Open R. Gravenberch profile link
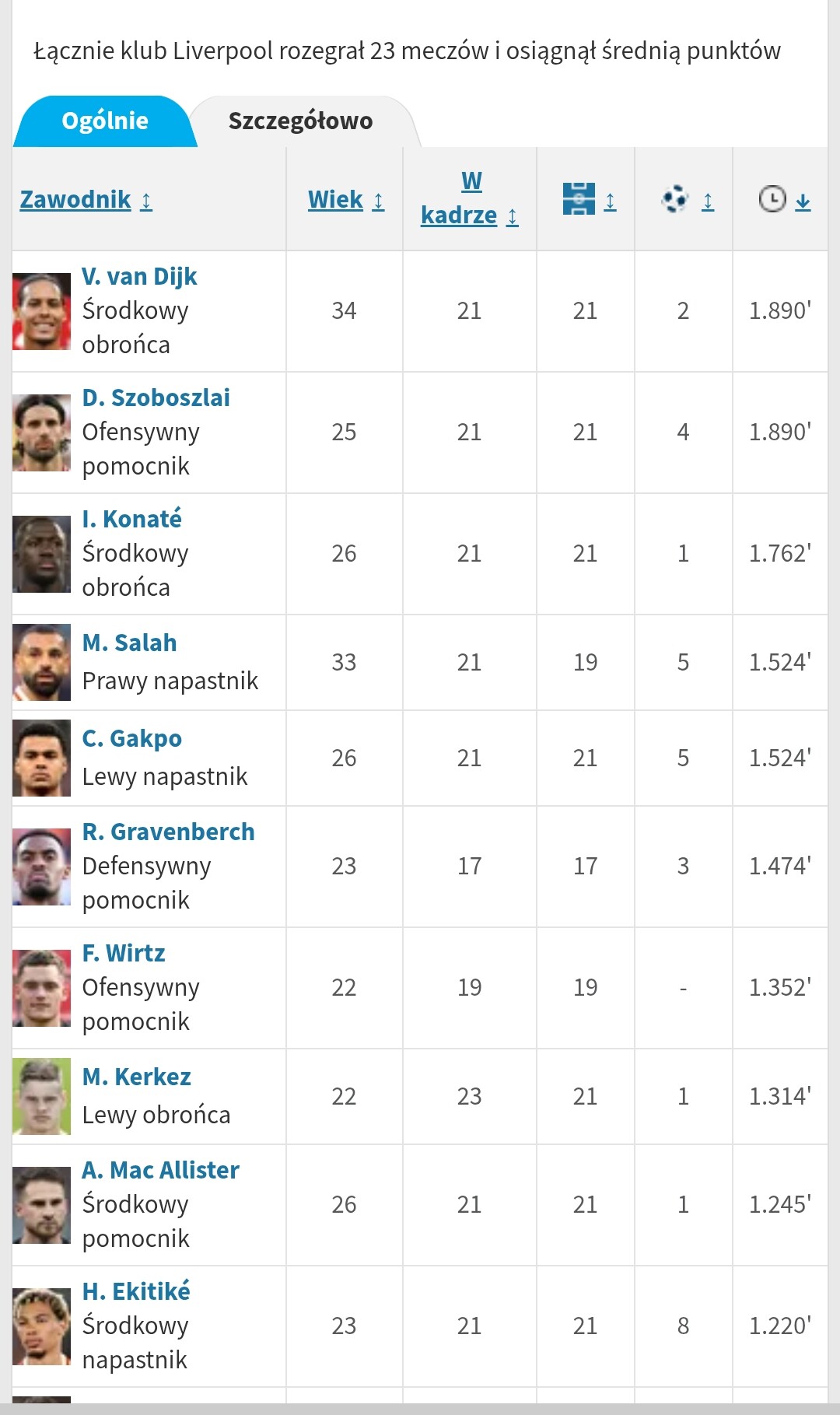Screen dimensions: 840x1415 168,832
